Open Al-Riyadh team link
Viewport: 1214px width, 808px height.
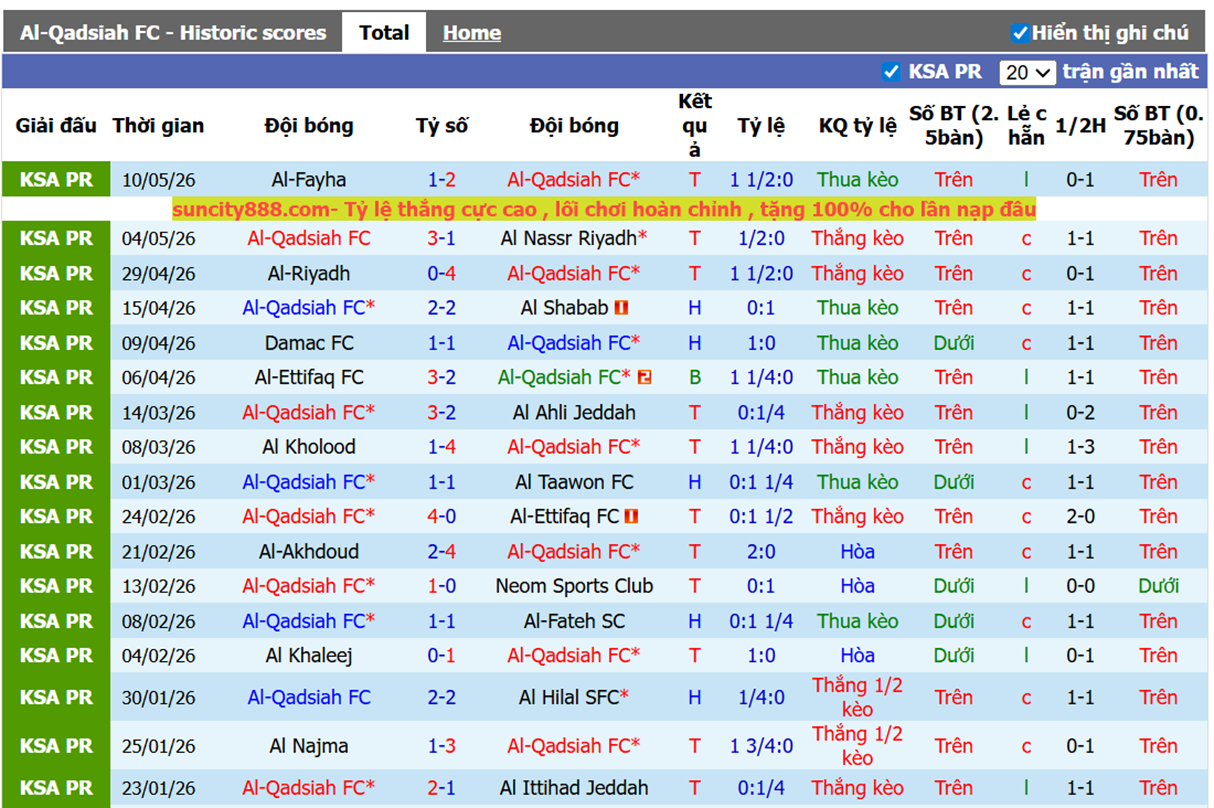309,273
